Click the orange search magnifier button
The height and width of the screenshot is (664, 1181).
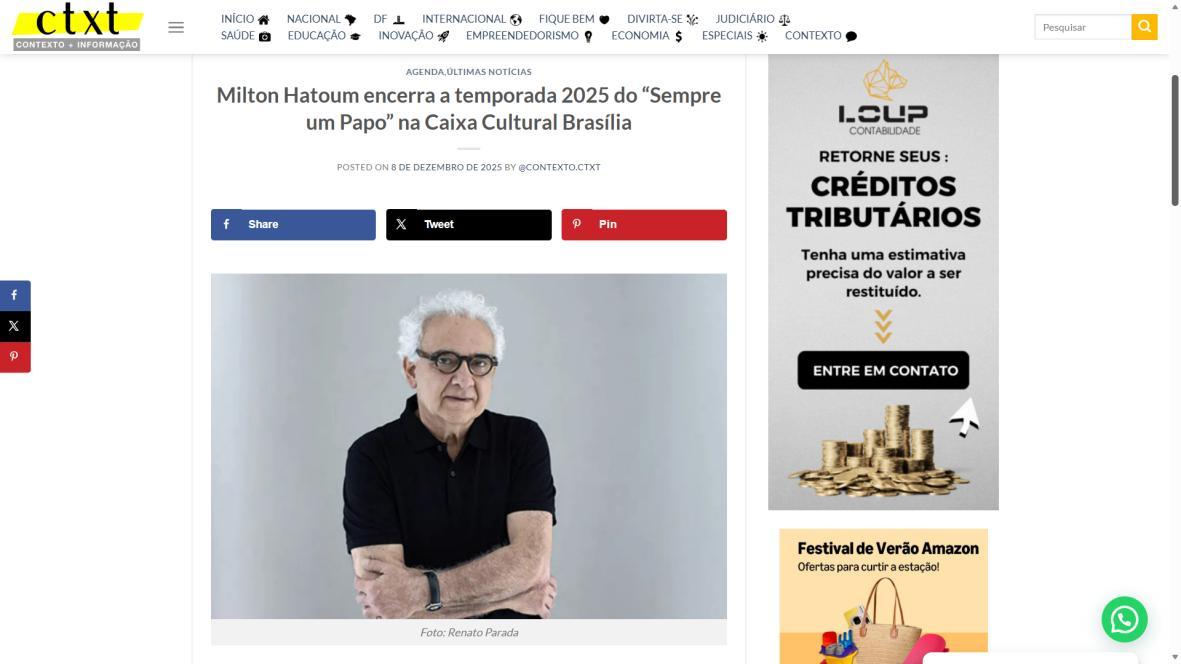point(1143,27)
